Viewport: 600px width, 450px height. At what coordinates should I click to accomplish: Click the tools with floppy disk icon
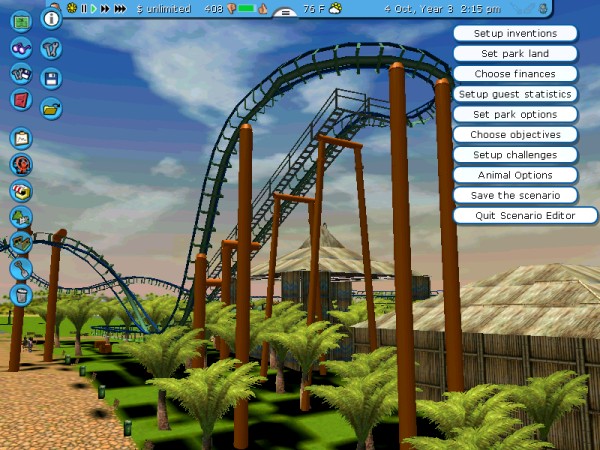pos(21,74)
